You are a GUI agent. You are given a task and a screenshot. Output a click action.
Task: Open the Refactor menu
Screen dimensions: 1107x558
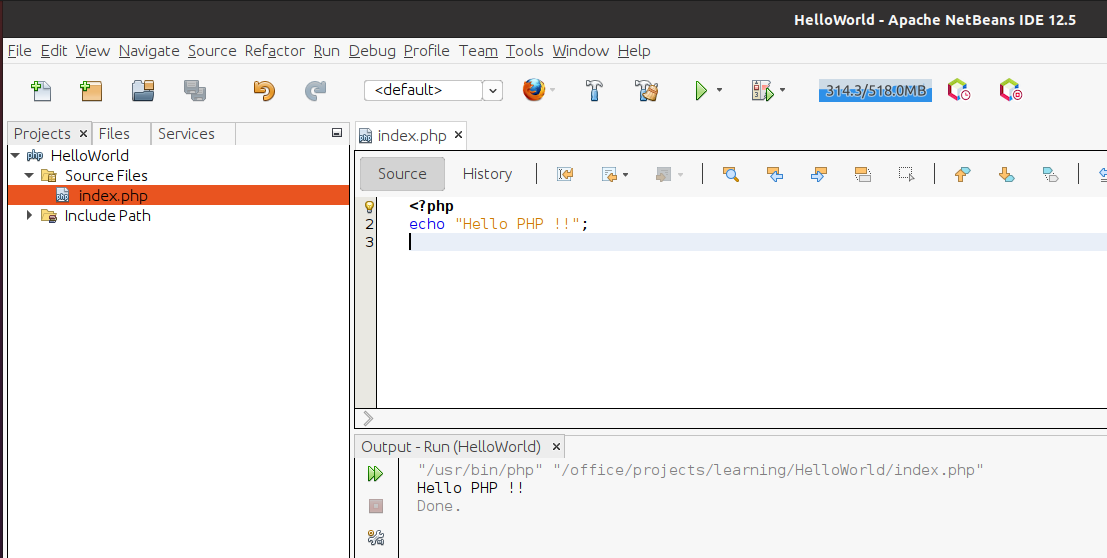coord(275,51)
